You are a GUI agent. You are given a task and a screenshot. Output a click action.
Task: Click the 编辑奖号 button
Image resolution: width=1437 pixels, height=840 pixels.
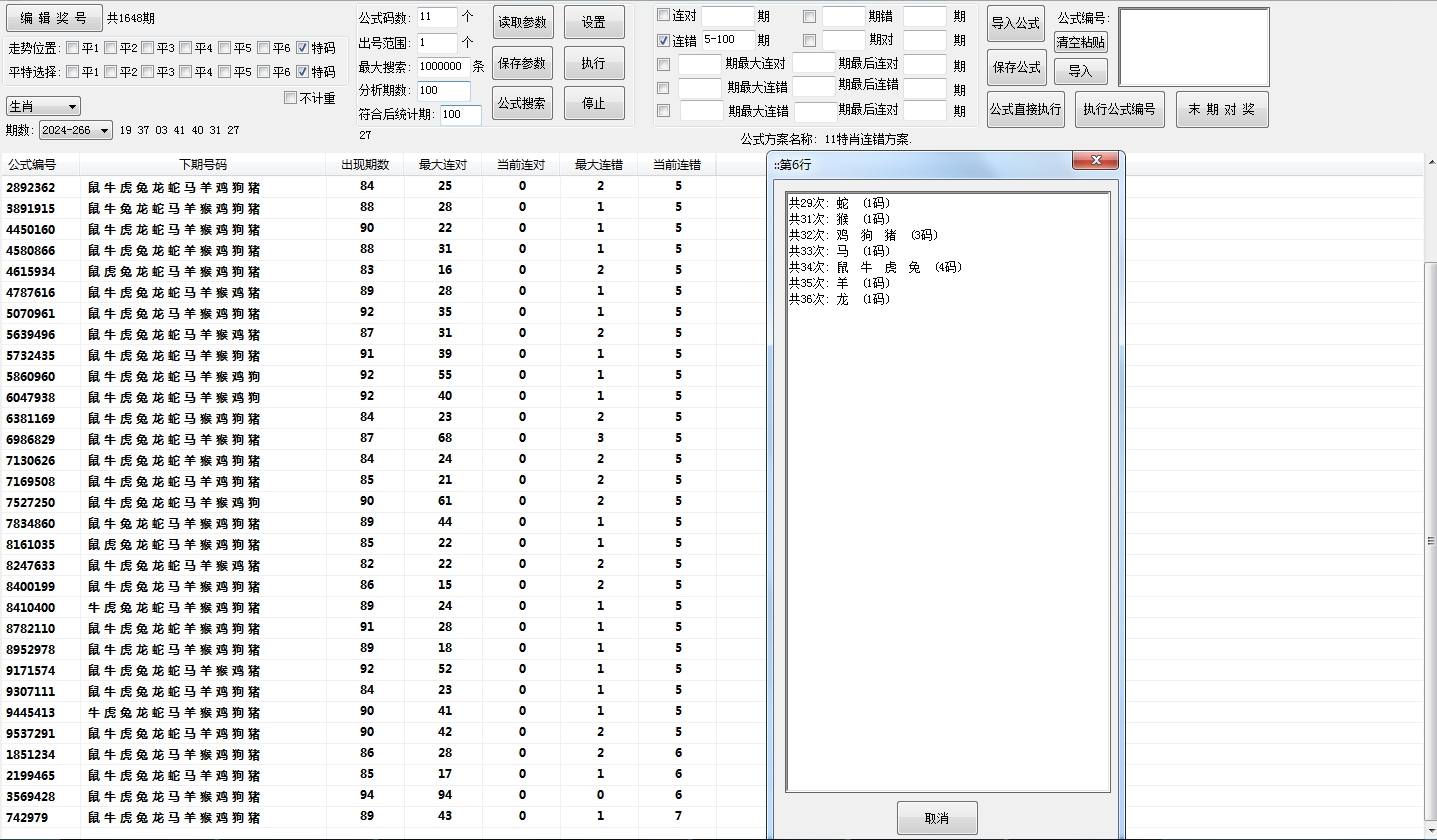point(54,18)
